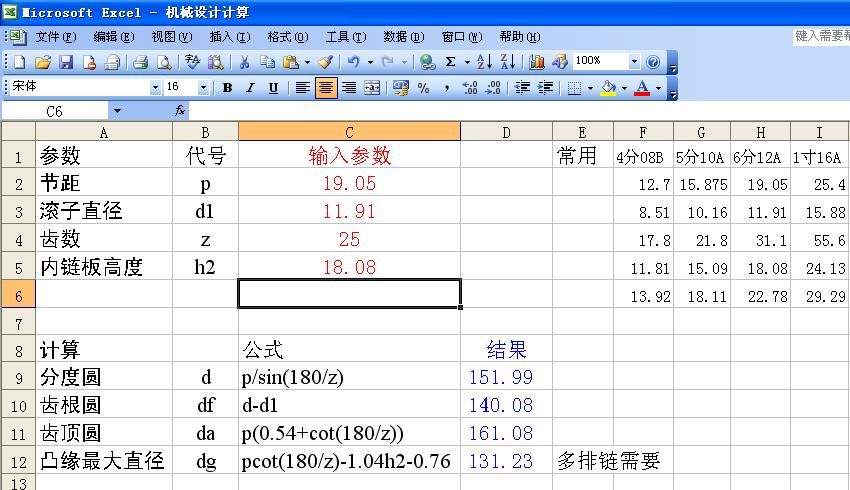Toggle left alignment

302,88
